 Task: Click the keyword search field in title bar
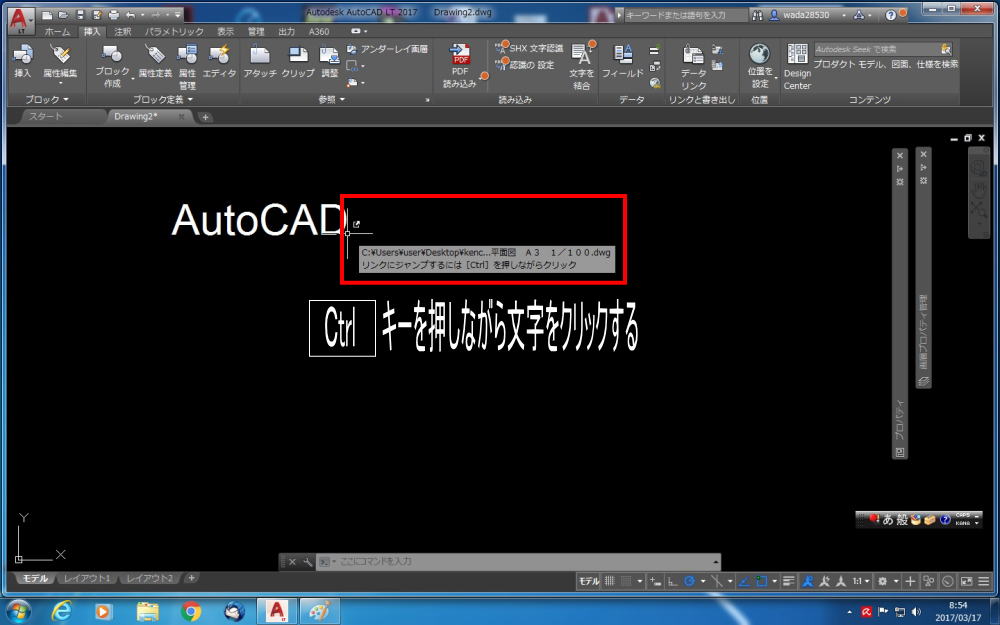tap(684, 15)
